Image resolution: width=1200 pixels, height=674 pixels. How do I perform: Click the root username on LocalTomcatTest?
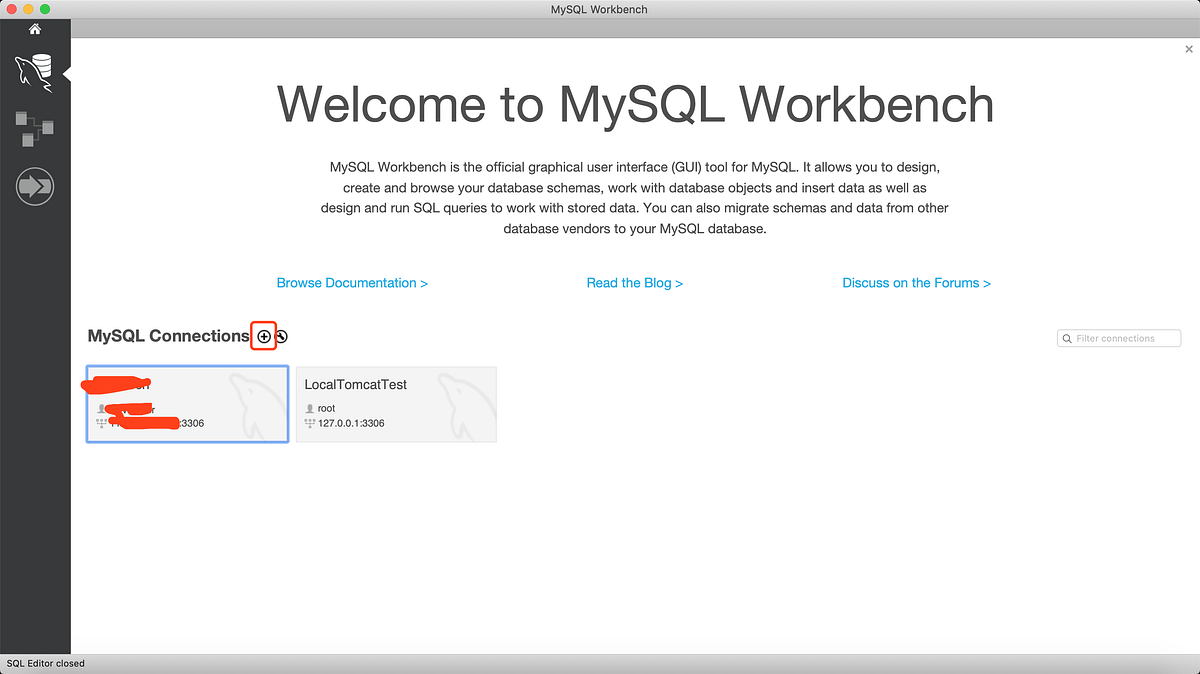(325, 407)
